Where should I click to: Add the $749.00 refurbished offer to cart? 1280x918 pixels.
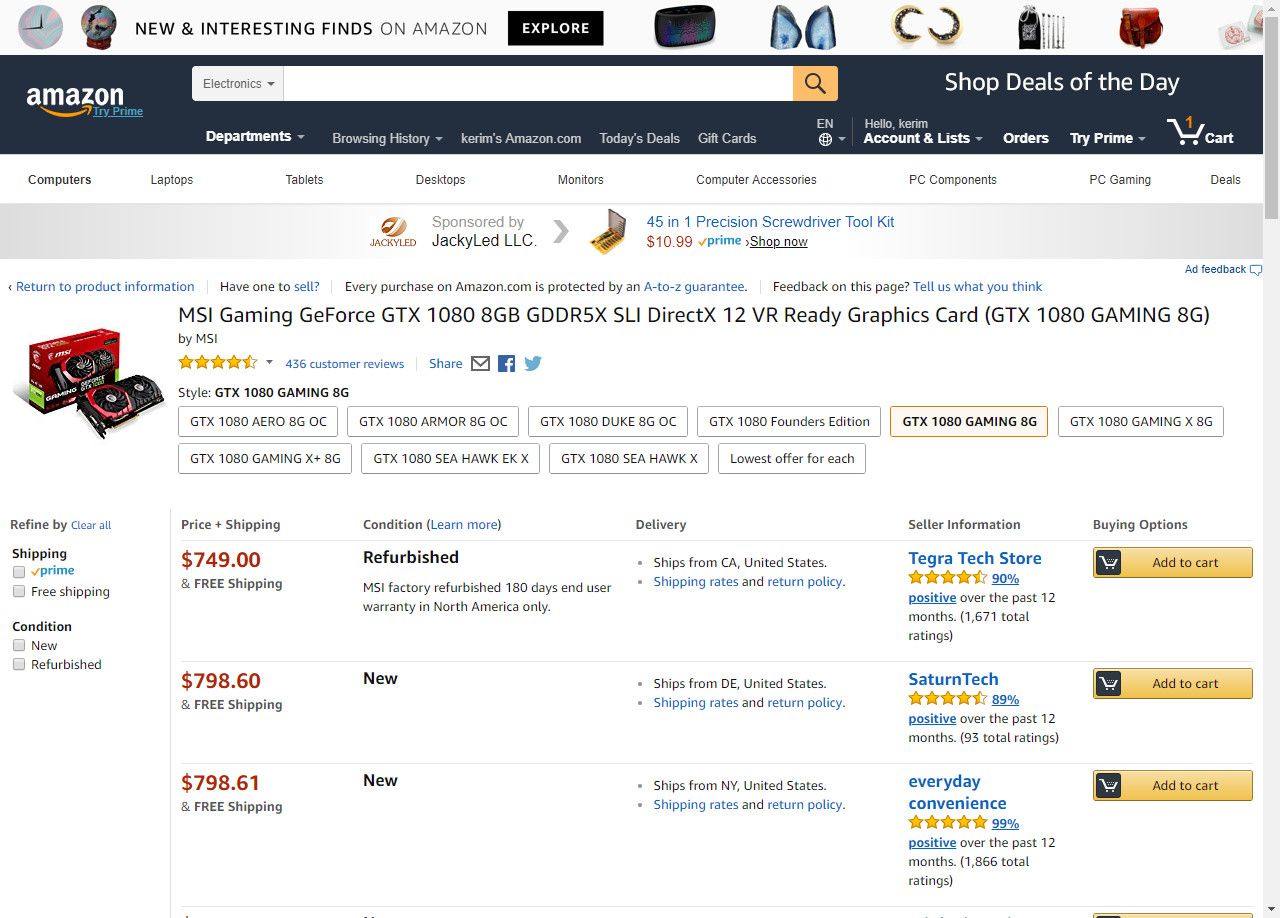[1172, 563]
